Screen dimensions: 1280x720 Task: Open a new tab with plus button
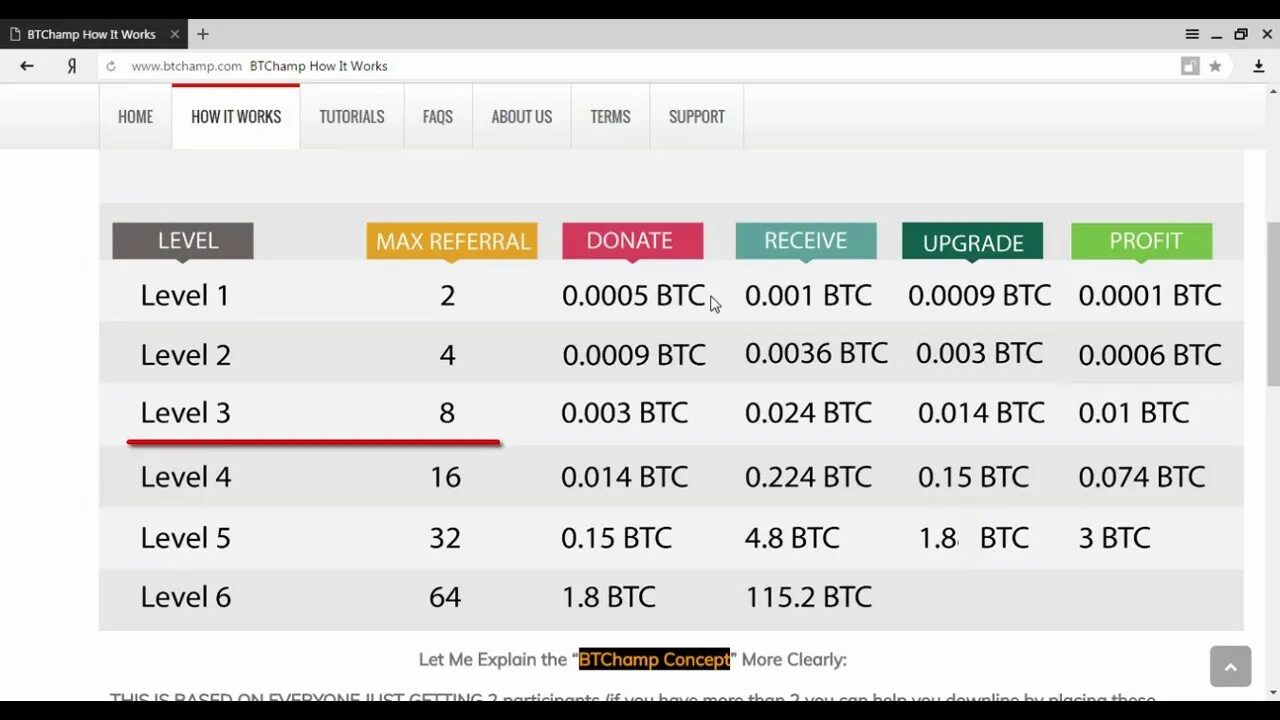[x=203, y=34]
